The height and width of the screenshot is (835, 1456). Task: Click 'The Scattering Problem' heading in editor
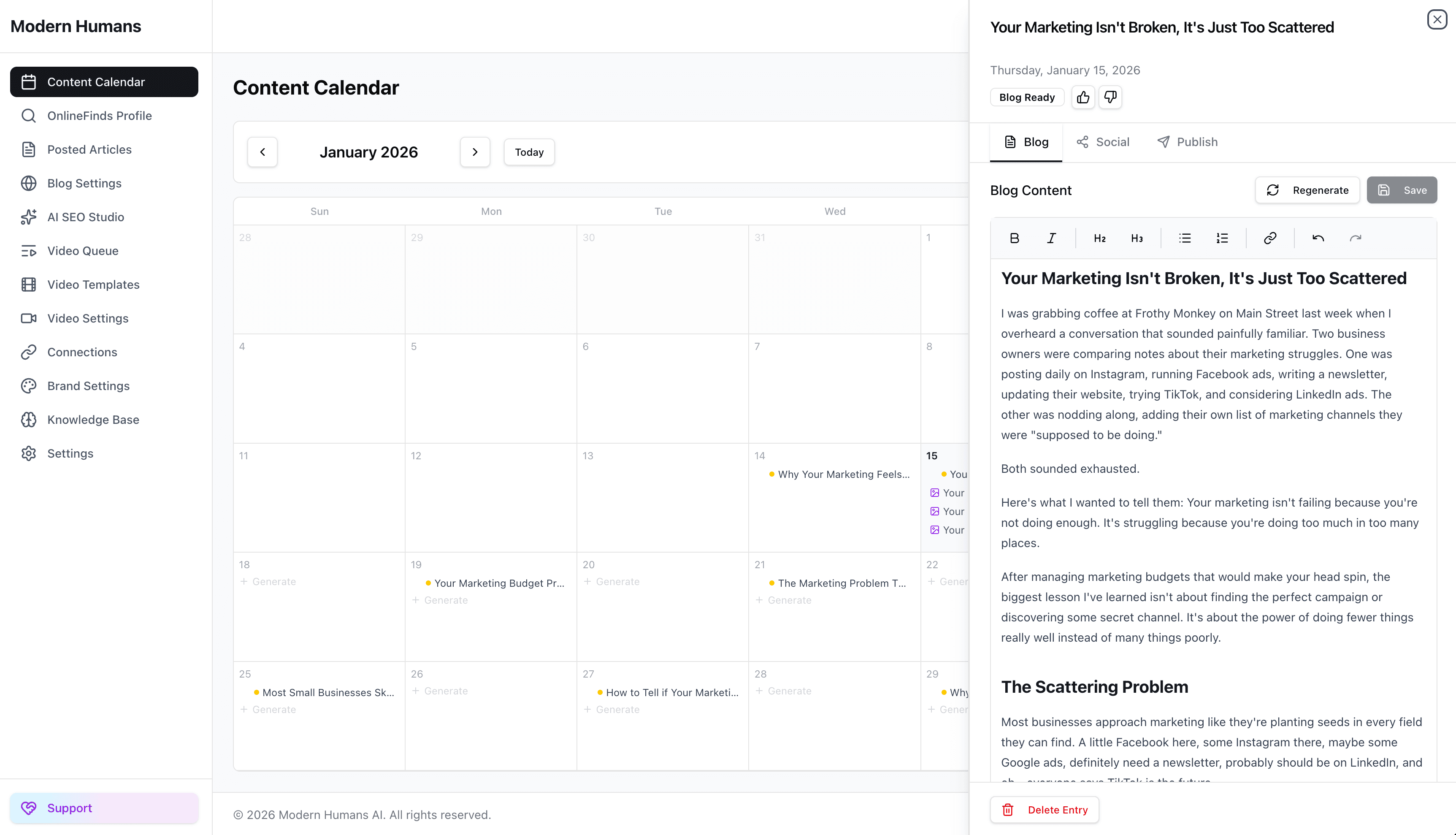pyautogui.click(x=1094, y=686)
